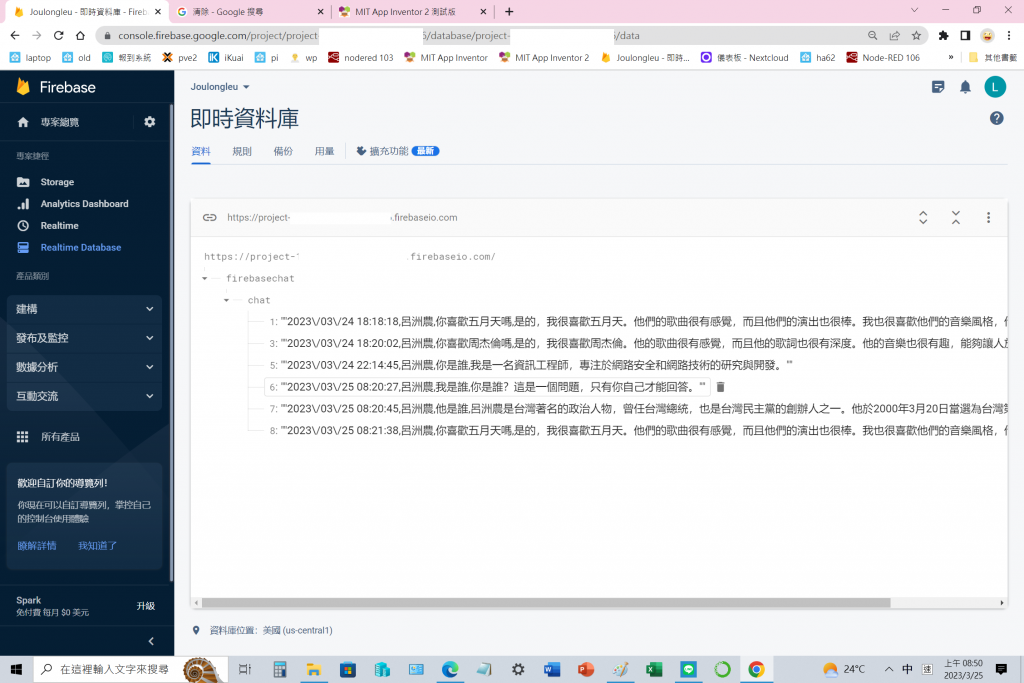This screenshot has width=1024, height=683.
Task: Open 擴充功能 tab
Action: (397, 151)
